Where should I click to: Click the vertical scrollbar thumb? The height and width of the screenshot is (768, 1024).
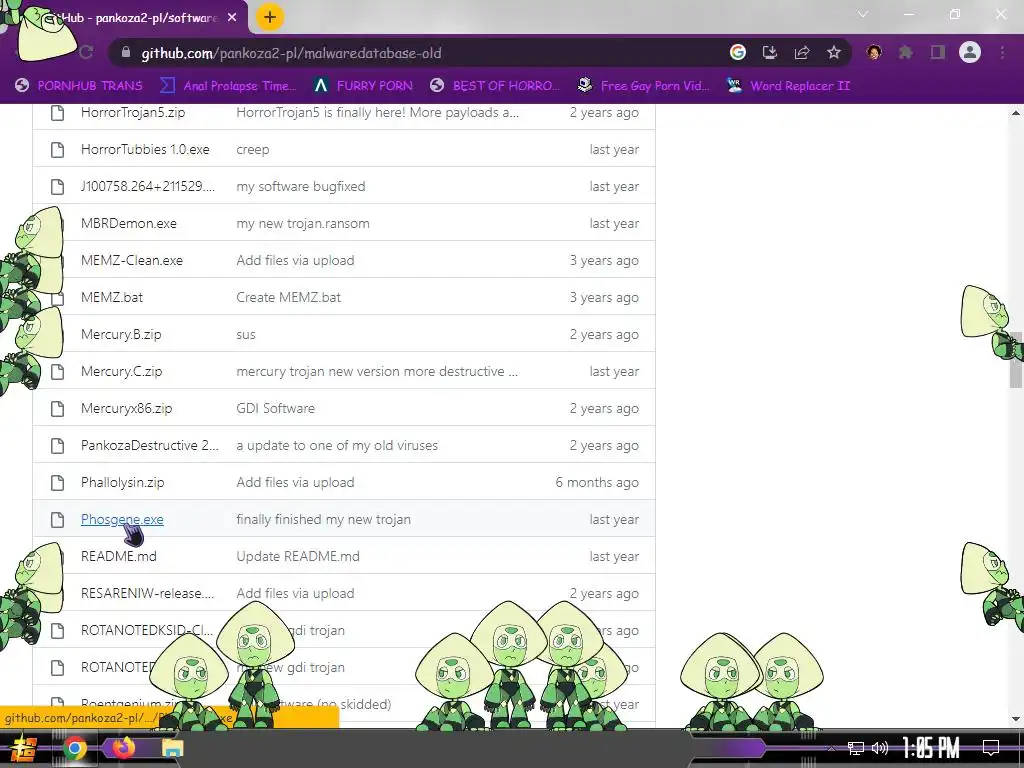coord(1016,359)
